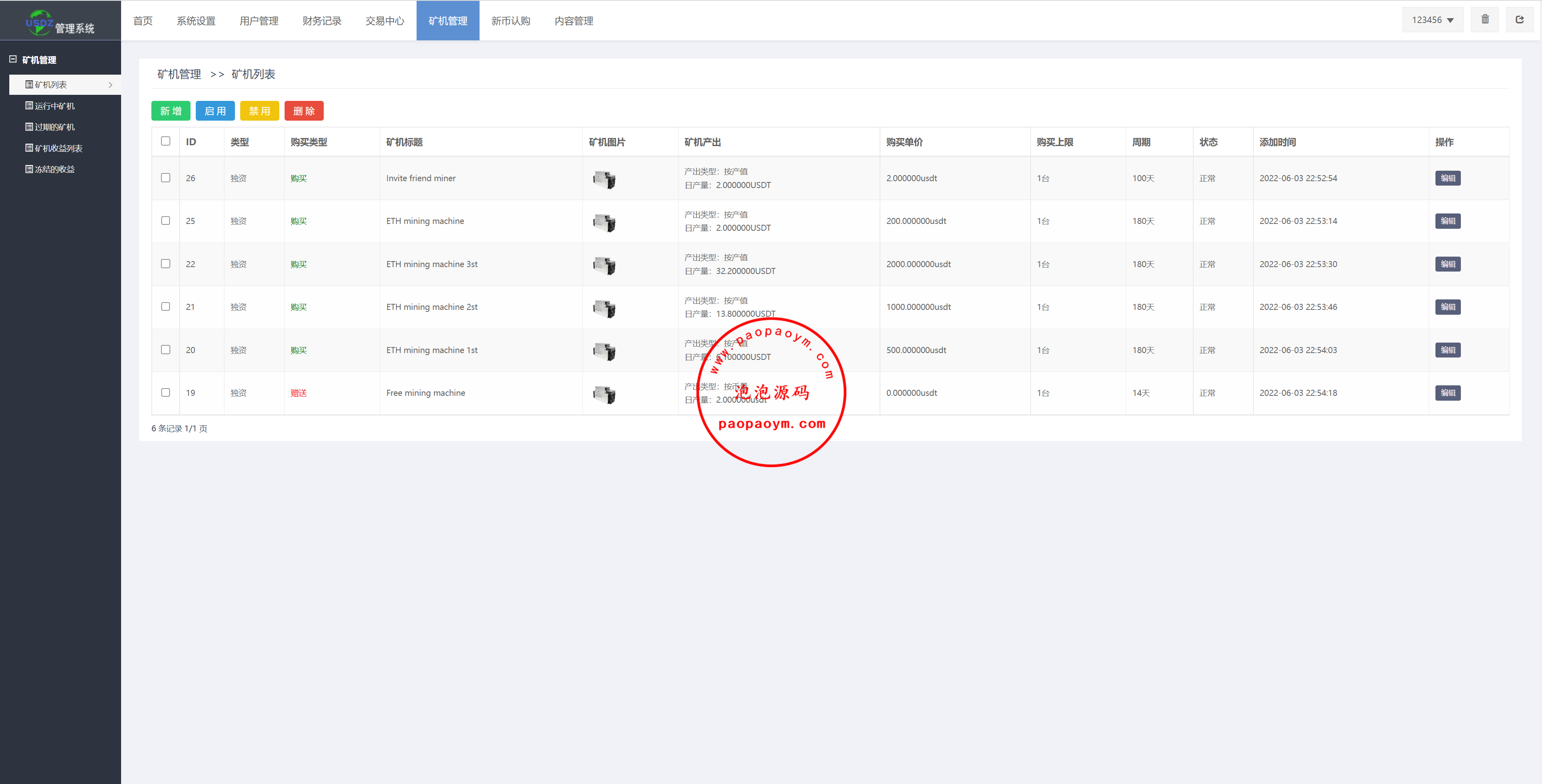Image resolution: width=1542 pixels, height=784 pixels.
Task: Click the logout arrow icon at top right
Action: (1519, 20)
